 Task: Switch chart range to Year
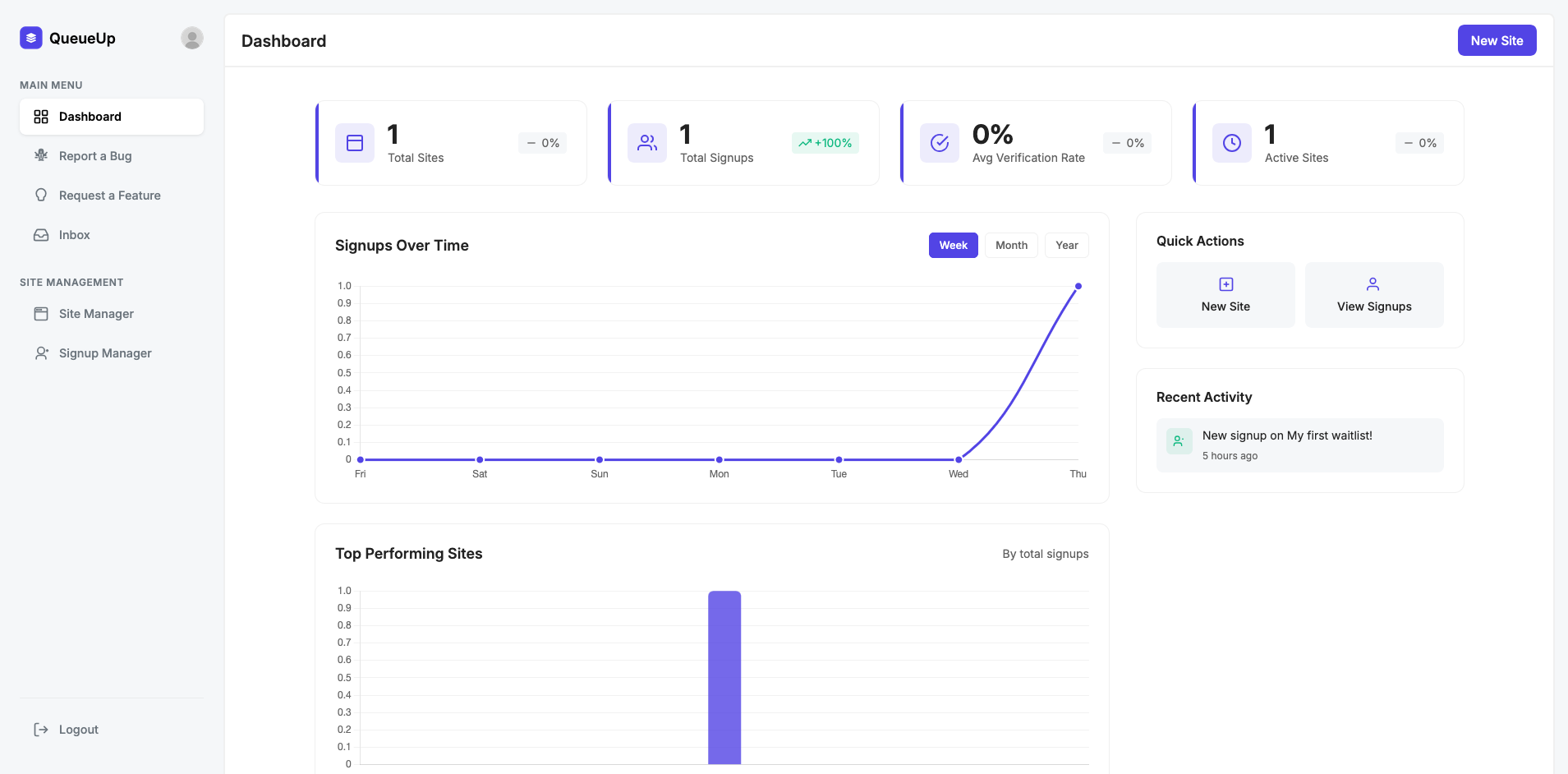pos(1066,245)
